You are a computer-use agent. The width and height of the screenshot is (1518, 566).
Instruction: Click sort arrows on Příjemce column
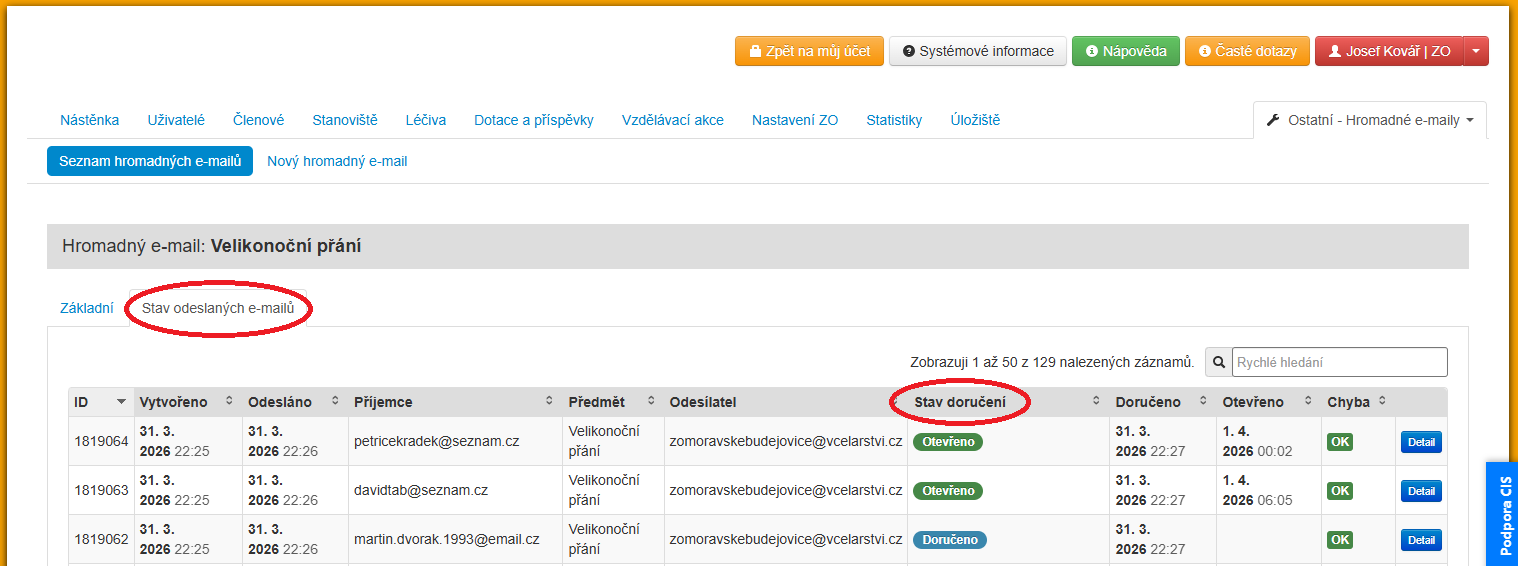coord(549,401)
